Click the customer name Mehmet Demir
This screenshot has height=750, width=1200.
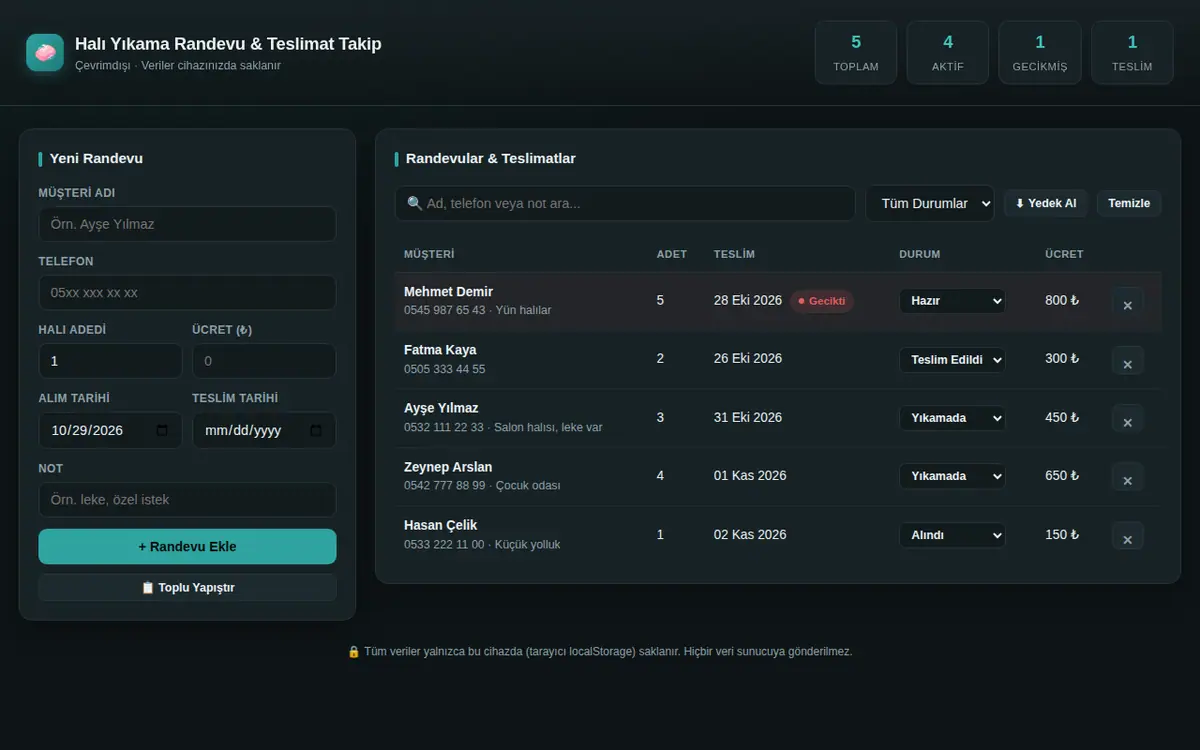(x=448, y=292)
